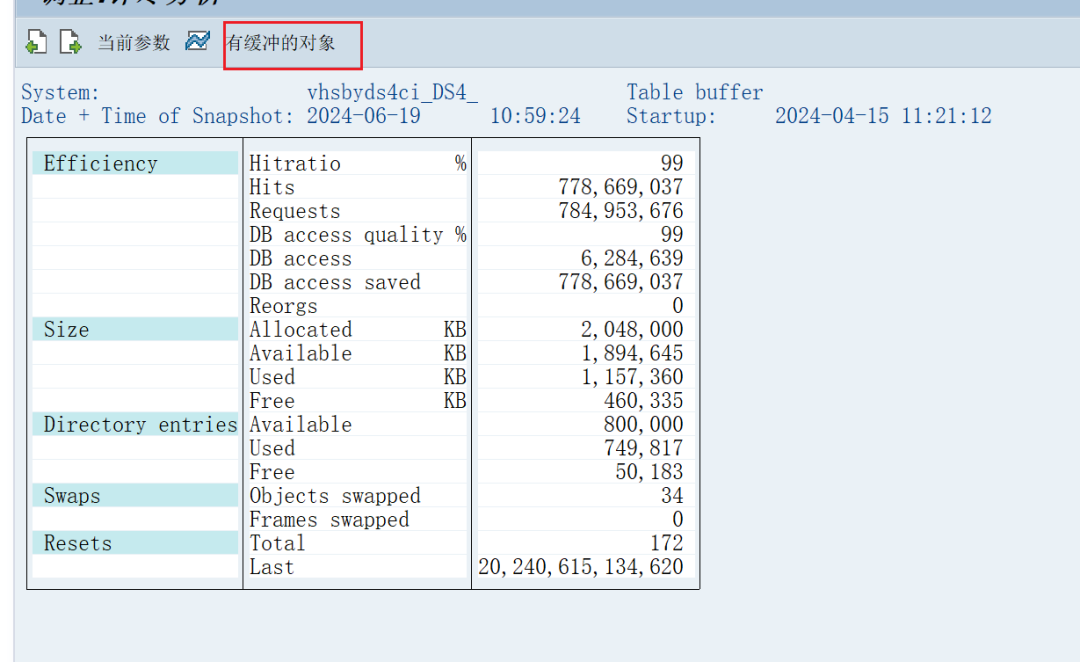The width and height of the screenshot is (1080, 662).
Task: Open 有缓冲的对象 buffered objects
Action: pos(281,43)
